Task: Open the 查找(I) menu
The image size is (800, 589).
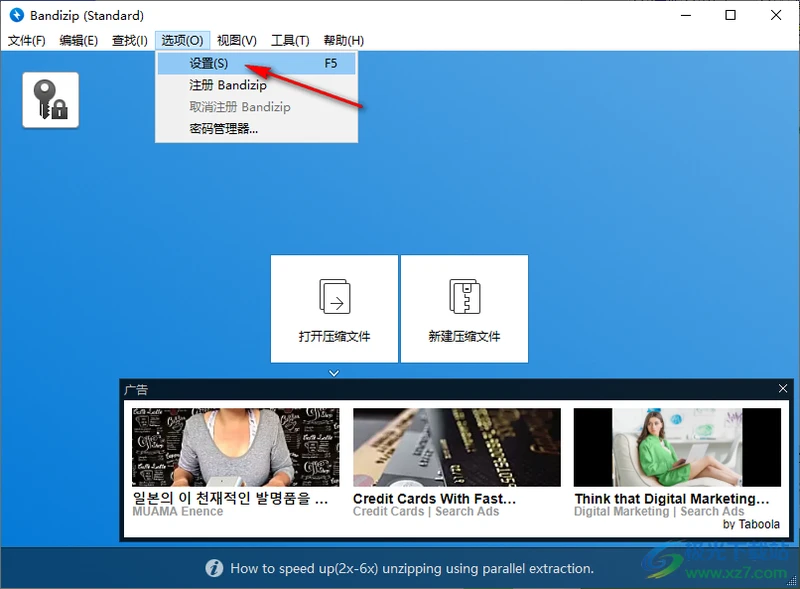Action: [130, 40]
